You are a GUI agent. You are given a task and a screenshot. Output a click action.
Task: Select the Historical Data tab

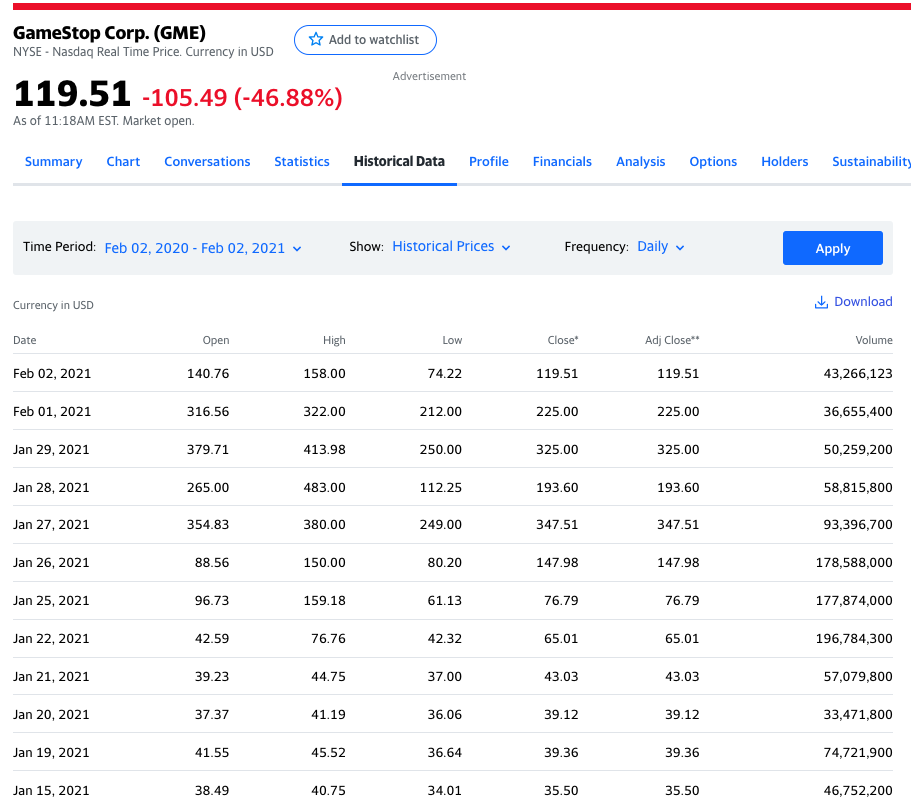399,162
